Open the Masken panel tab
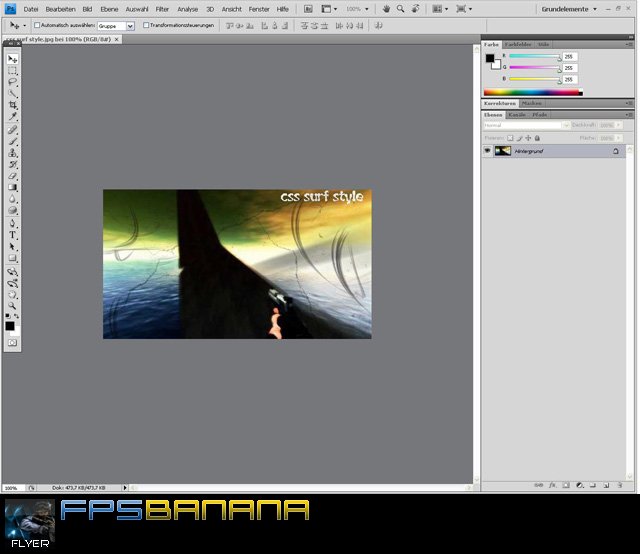 pos(532,103)
